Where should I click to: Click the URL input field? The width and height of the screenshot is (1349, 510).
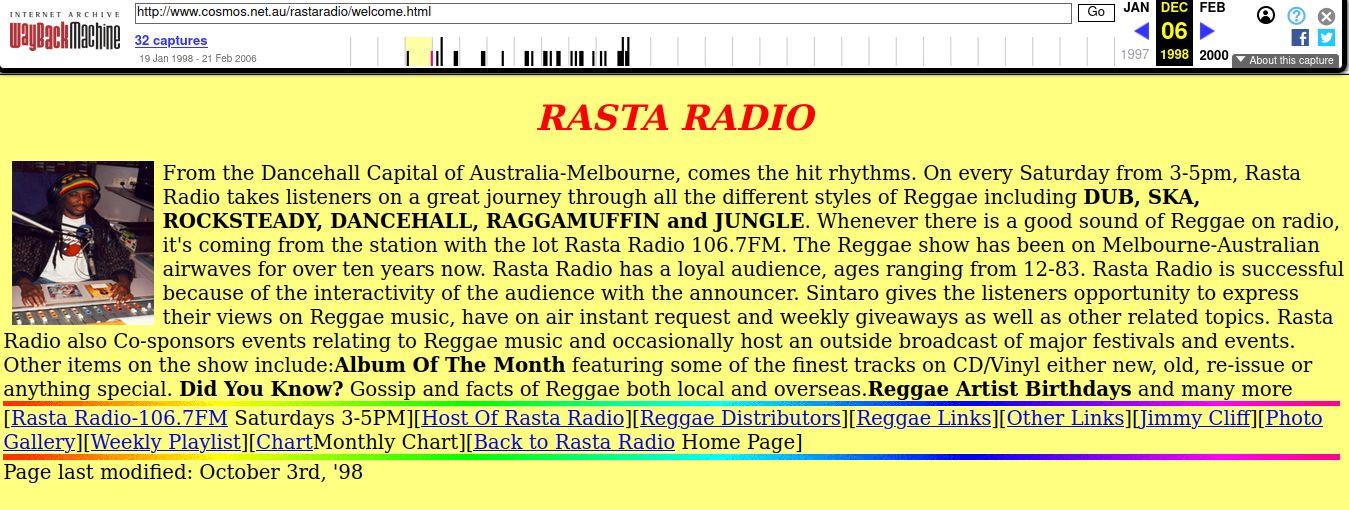(x=603, y=13)
